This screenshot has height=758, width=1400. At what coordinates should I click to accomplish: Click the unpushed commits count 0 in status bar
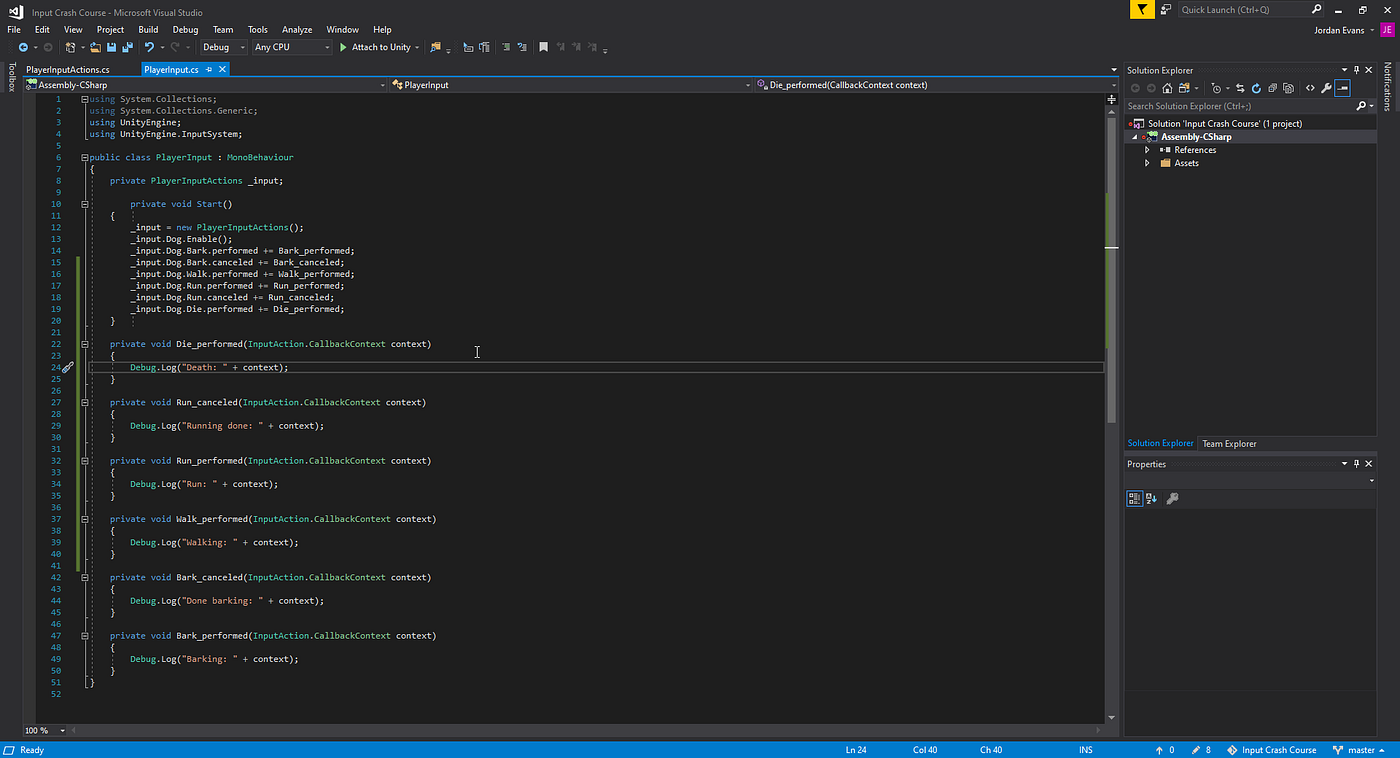point(1165,750)
